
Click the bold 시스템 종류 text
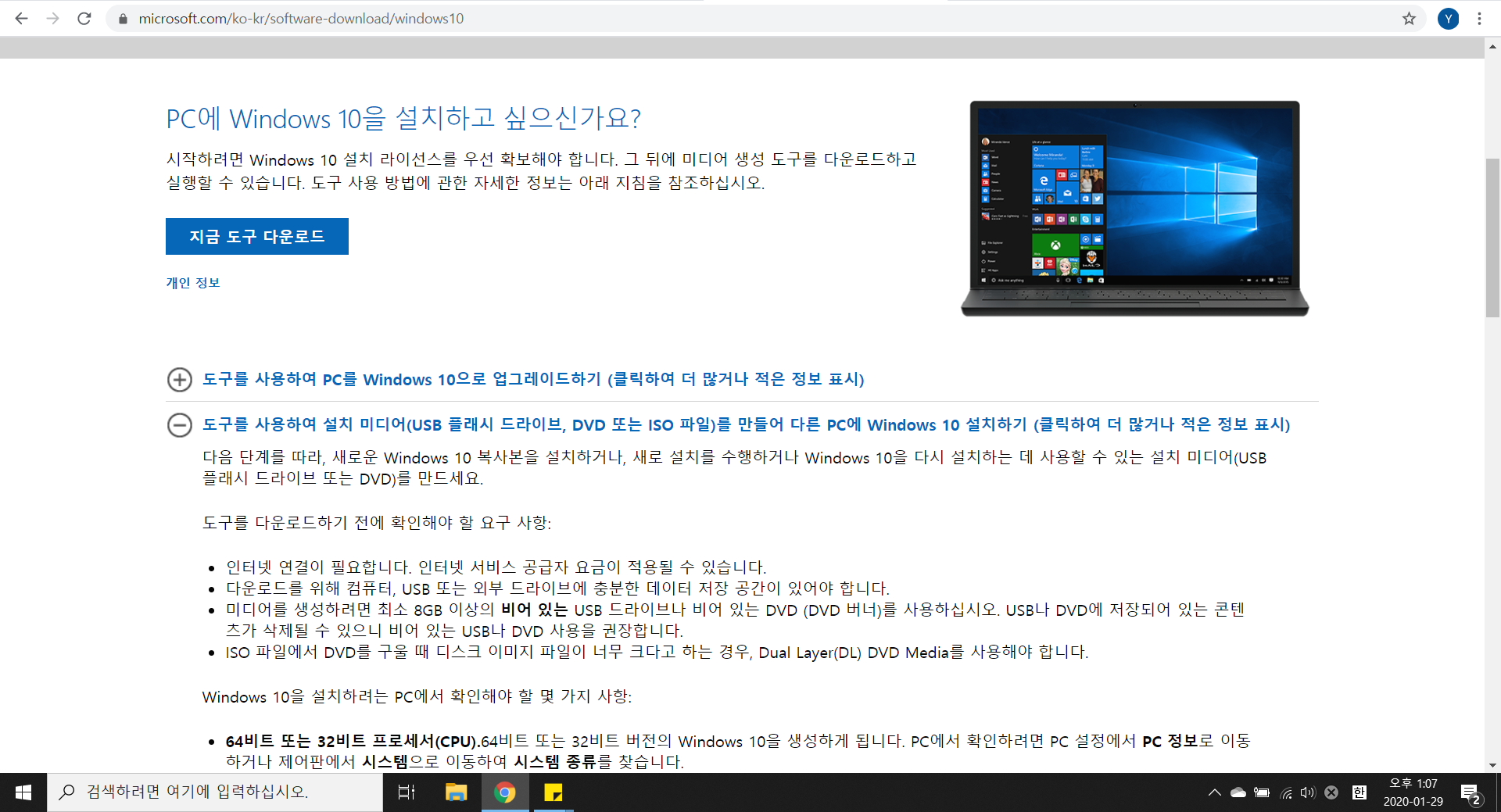point(555,761)
